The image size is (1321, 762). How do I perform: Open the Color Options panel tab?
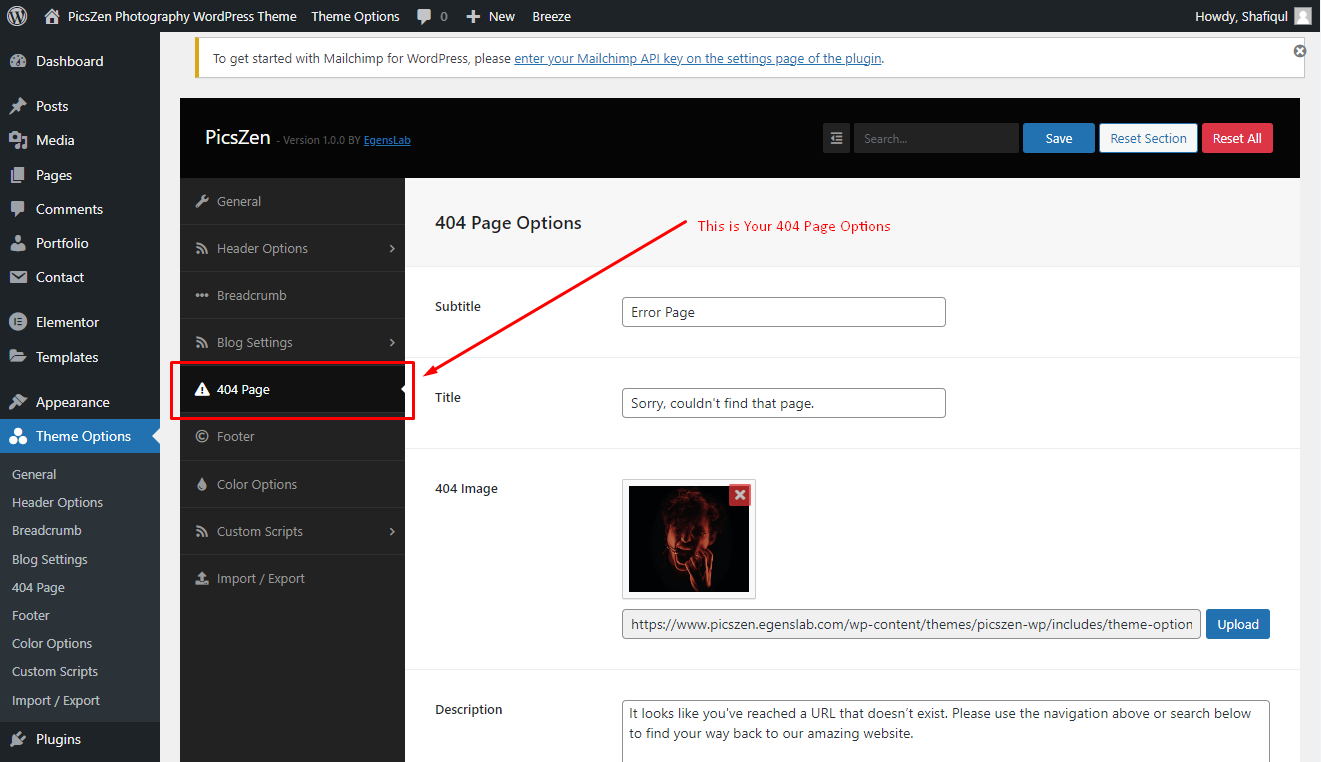(x=292, y=484)
